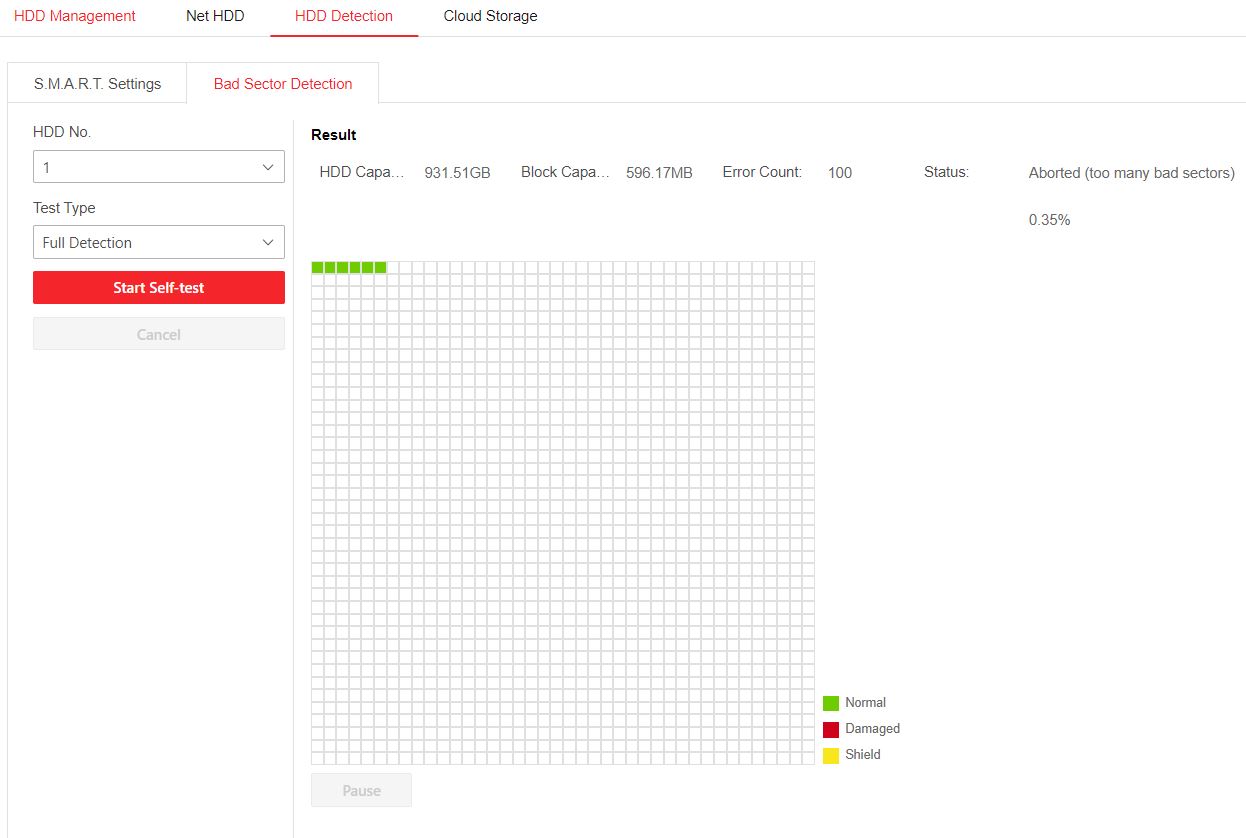Click the Pause button below the grid
Image resolution: width=1246 pixels, height=838 pixels.
[x=361, y=790]
